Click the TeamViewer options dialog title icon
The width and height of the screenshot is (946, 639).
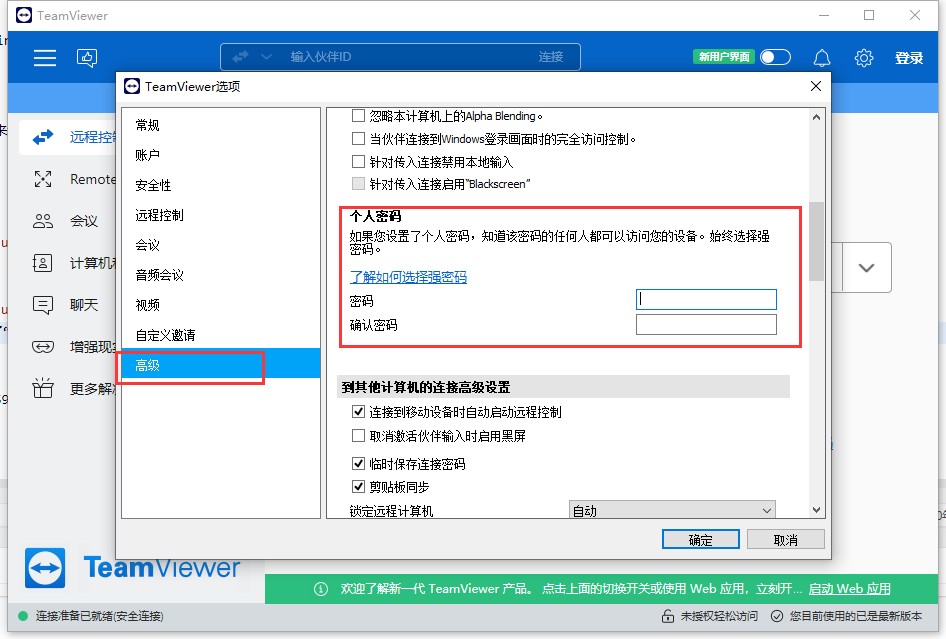click(x=132, y=86)
